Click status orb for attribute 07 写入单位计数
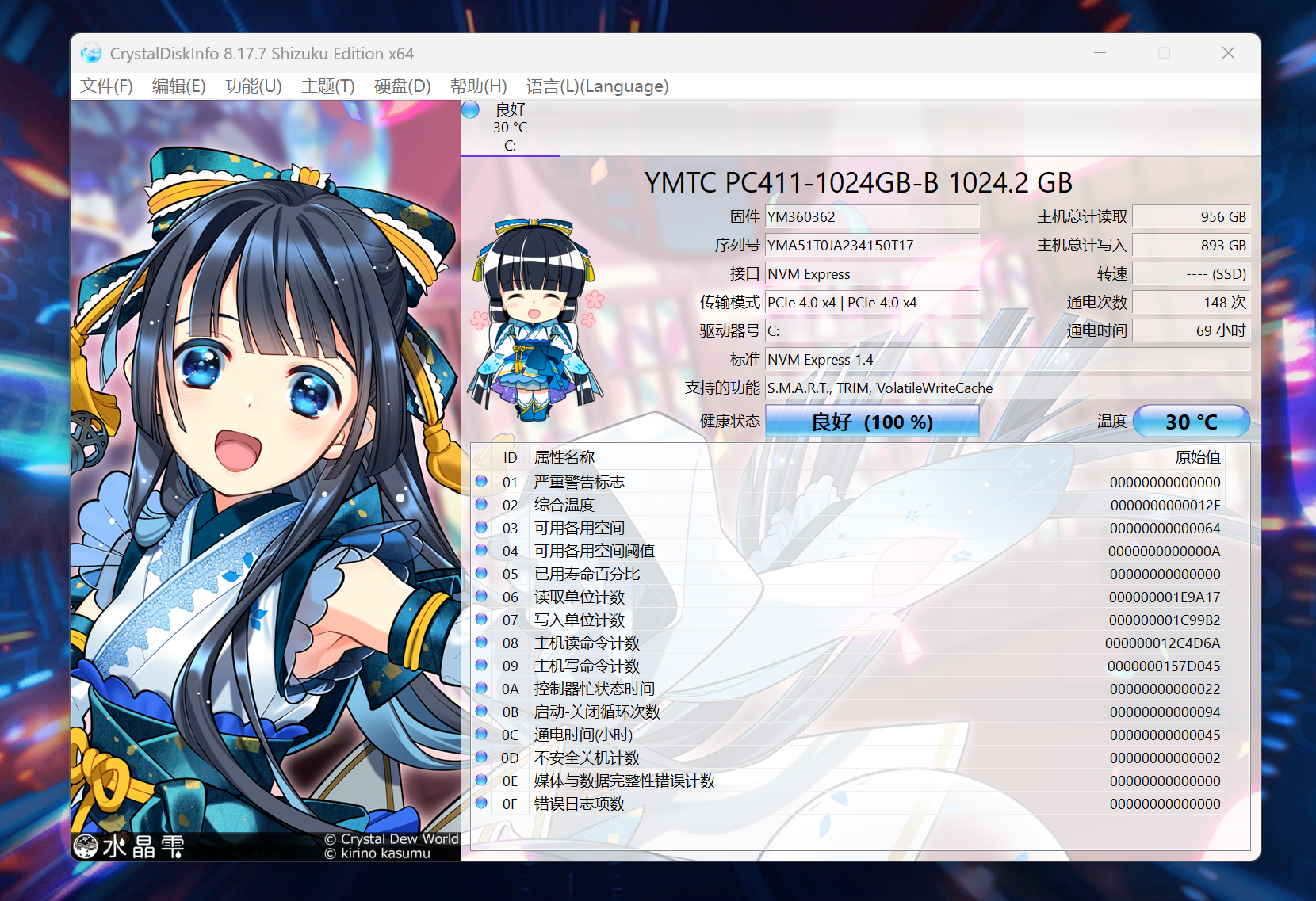The image size is (1316, 901). tap(481, 619)
